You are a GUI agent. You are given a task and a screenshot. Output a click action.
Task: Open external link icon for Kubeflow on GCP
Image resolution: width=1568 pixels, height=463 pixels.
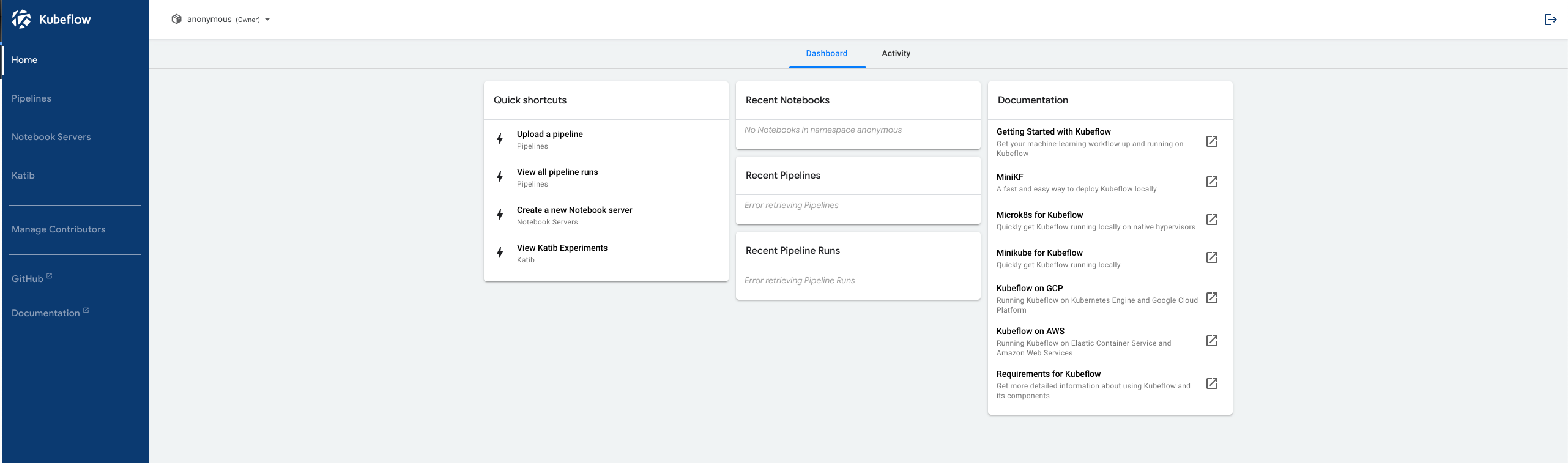click(1211, 298)
